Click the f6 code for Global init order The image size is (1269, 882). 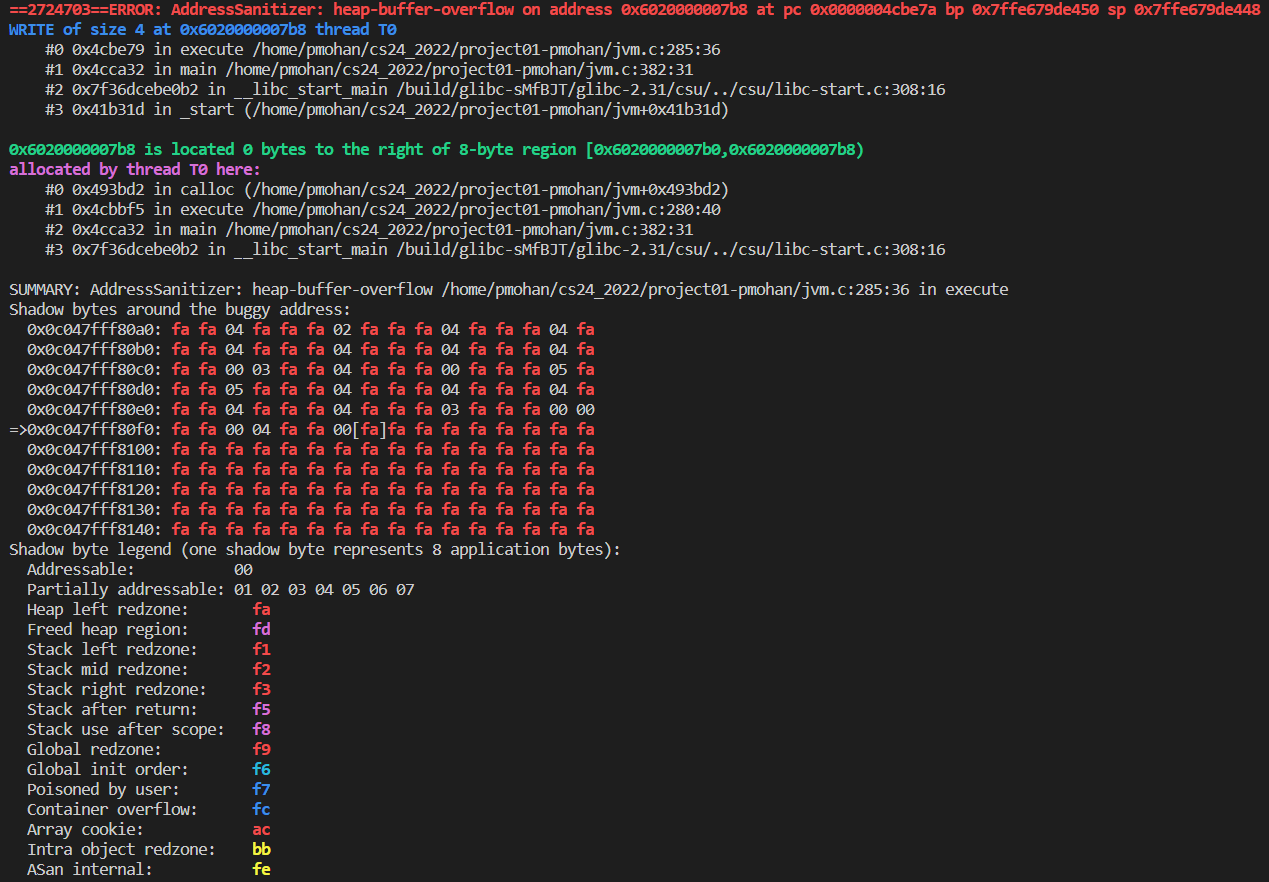pos(261,770)
